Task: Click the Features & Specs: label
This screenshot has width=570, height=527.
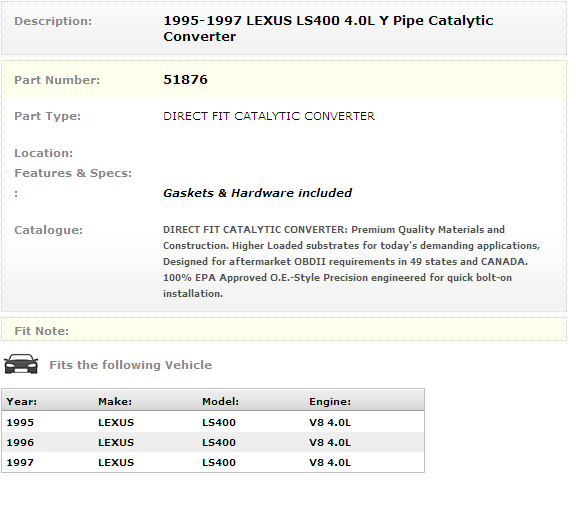Action: [x=73, y=173]
